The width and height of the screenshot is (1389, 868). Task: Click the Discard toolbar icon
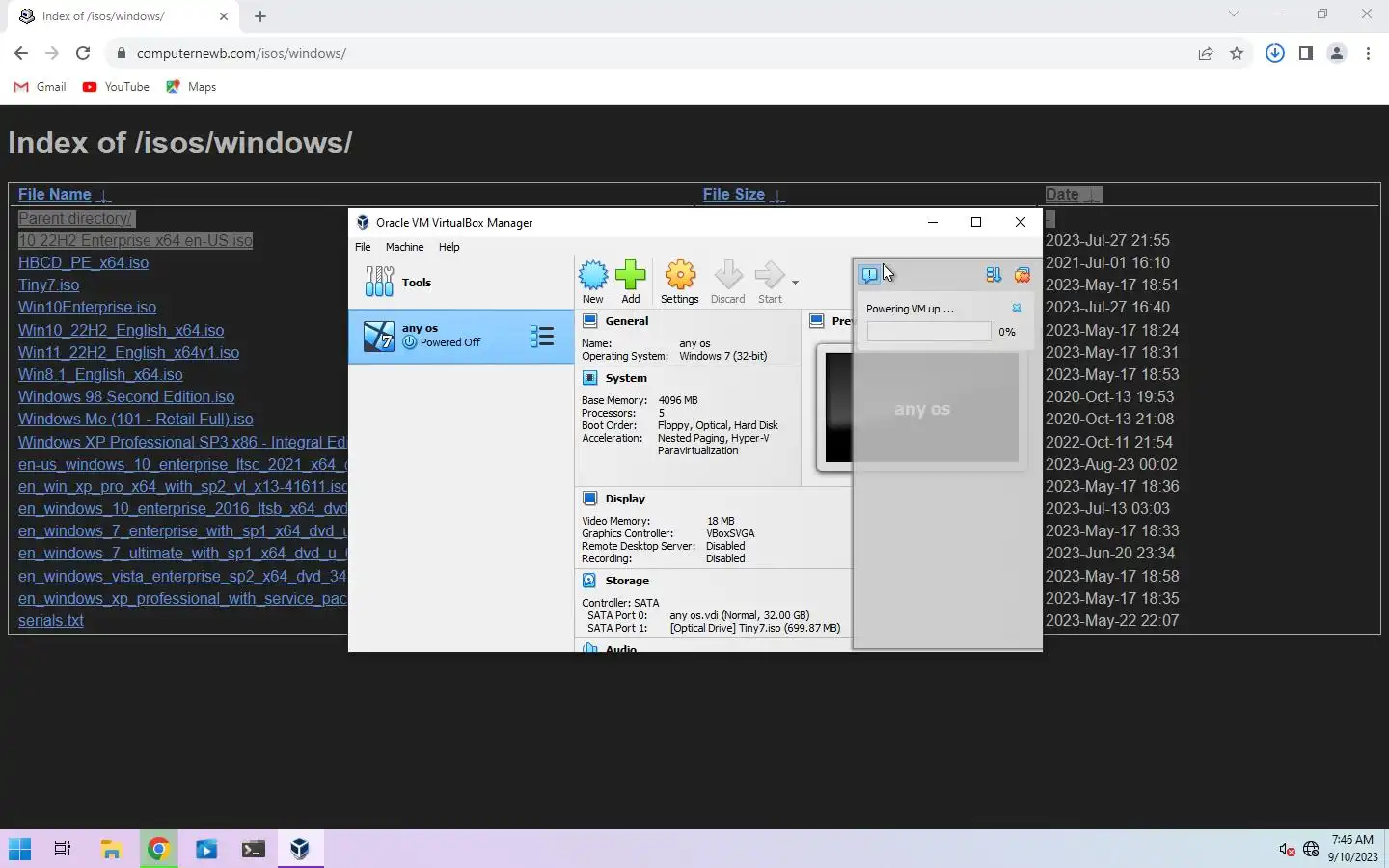tap(728, 276)
